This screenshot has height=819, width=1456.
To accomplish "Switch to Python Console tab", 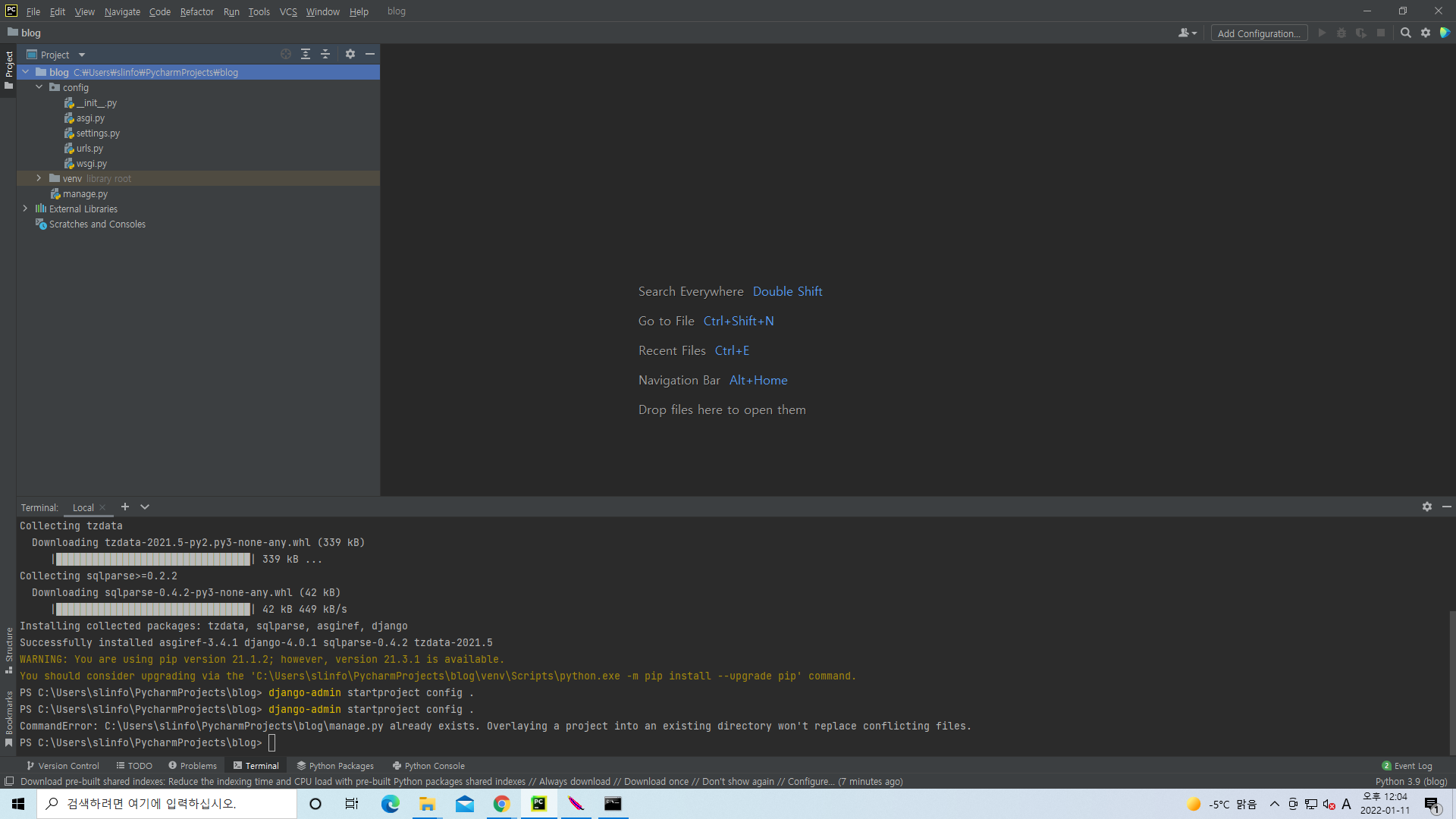I will (x=428, y=766).
